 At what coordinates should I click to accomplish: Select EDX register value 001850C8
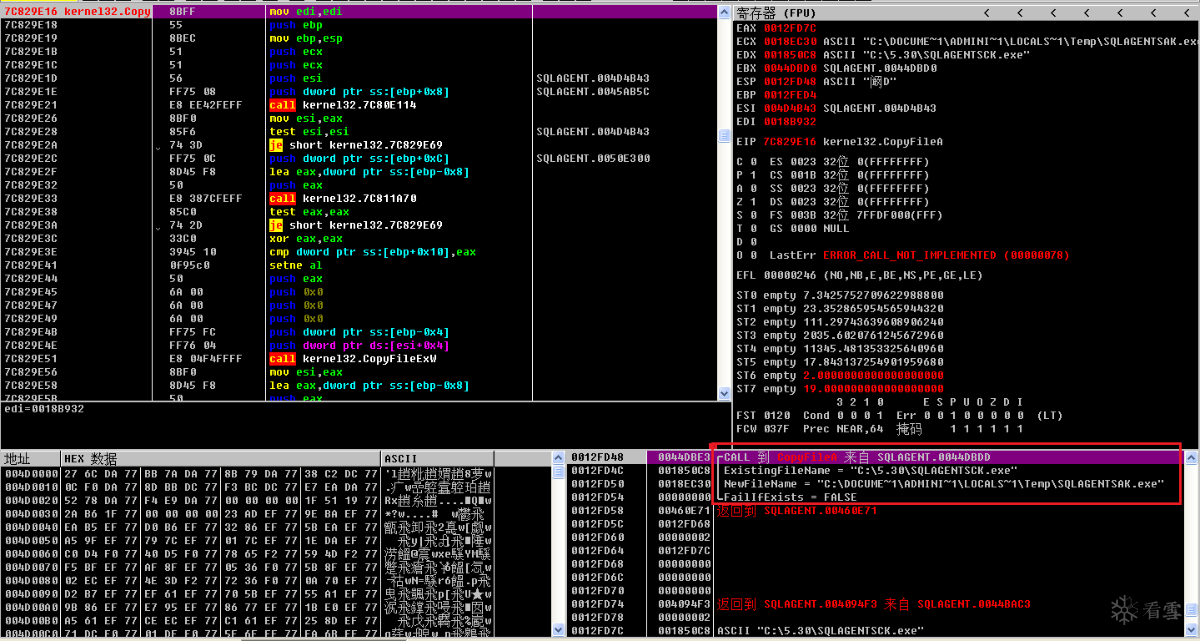[x=790, y=54]
